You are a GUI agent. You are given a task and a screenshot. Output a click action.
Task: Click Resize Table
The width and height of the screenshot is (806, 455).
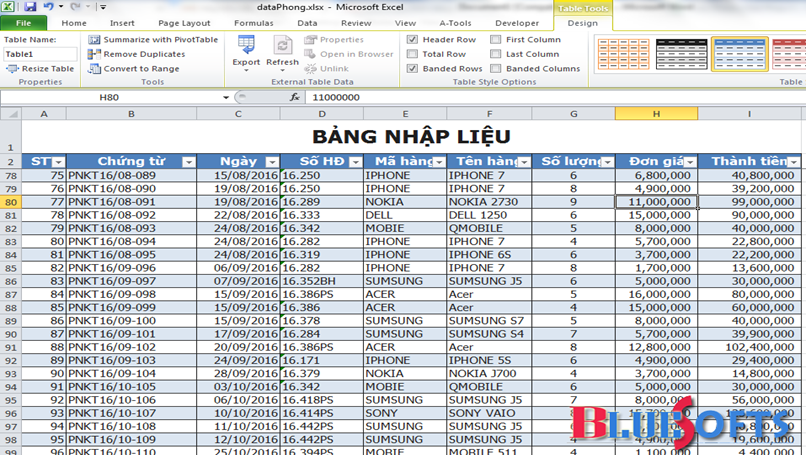pyautogui.click(x=40, y=68)
